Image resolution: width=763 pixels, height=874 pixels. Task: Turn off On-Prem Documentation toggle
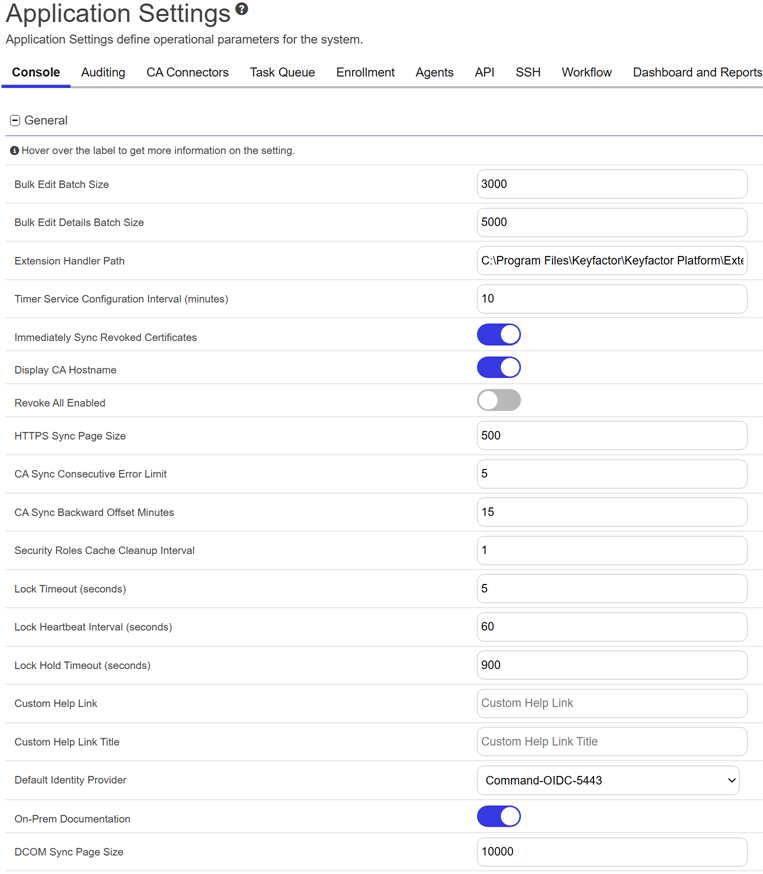tap(498, 817)
